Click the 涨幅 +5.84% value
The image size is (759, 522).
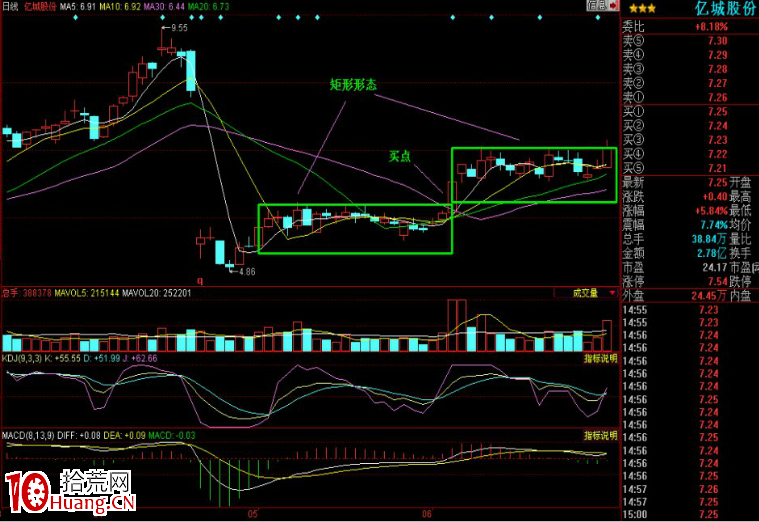coord(712,211)
